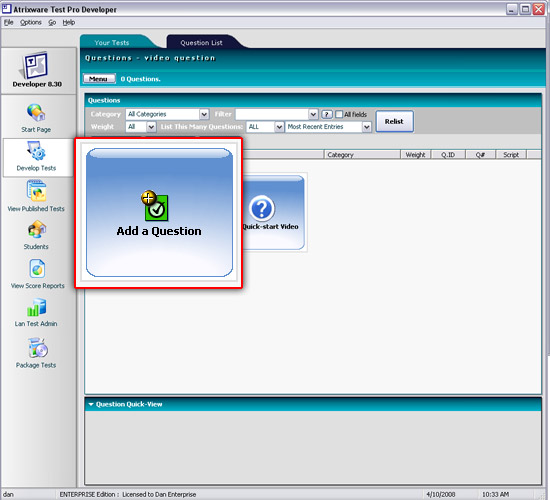
Task: Open the Options menu
Action: [x=31, y=22]
